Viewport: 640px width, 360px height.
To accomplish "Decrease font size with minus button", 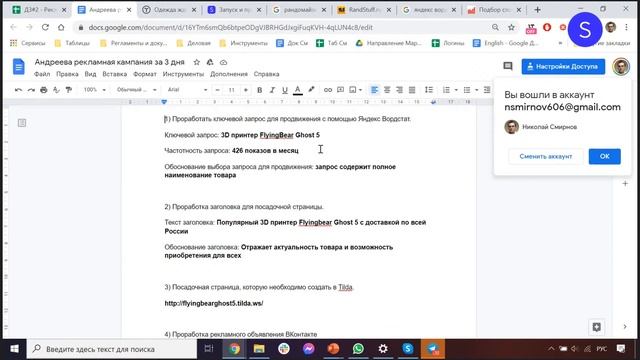I will click(218, 90).
